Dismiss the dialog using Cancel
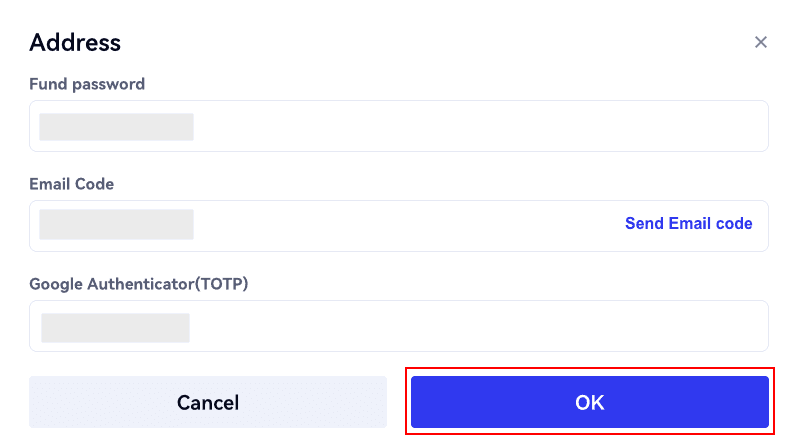The image size is (795, 448). (208, 402)
